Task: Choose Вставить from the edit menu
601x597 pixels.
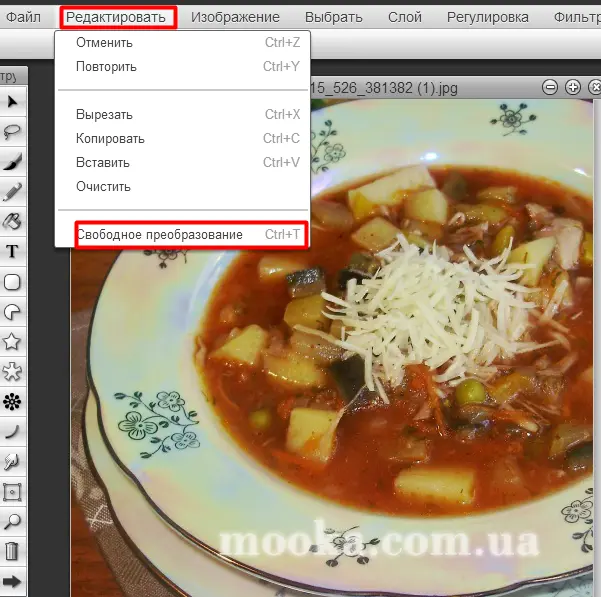Action: click(x=182, y=162)
